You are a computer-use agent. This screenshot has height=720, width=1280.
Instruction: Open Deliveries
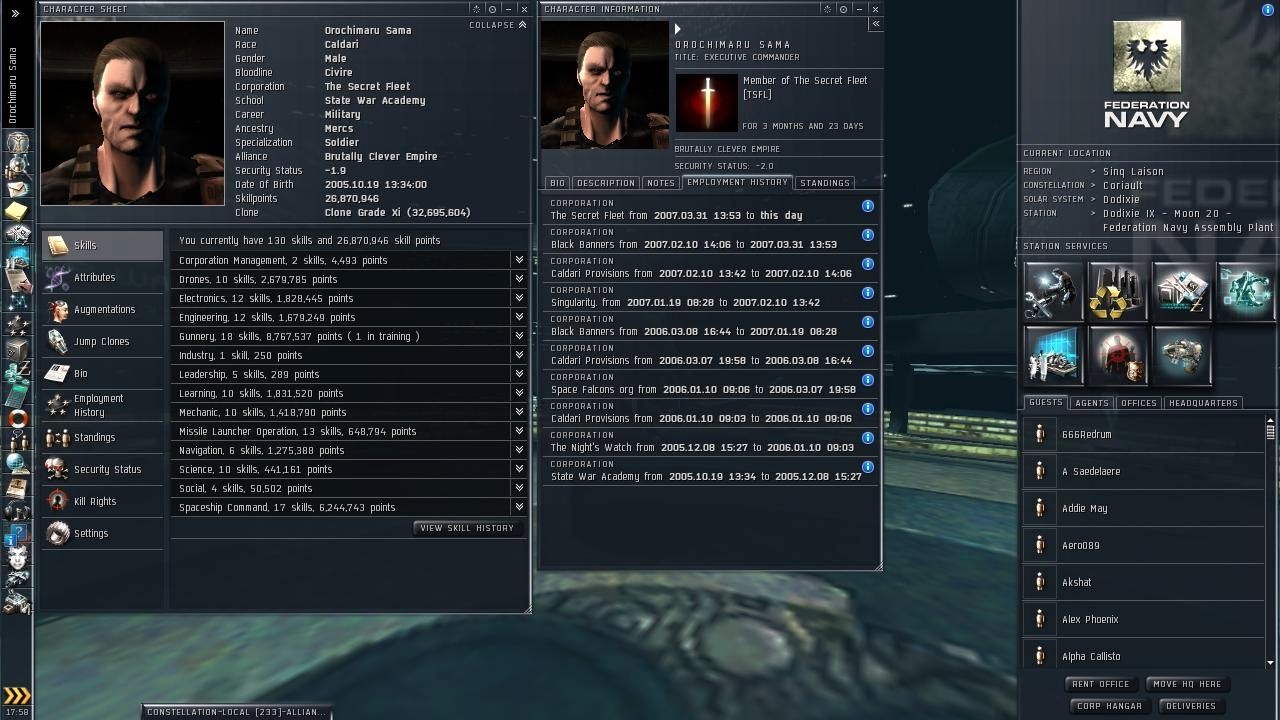coord(1191,706)
